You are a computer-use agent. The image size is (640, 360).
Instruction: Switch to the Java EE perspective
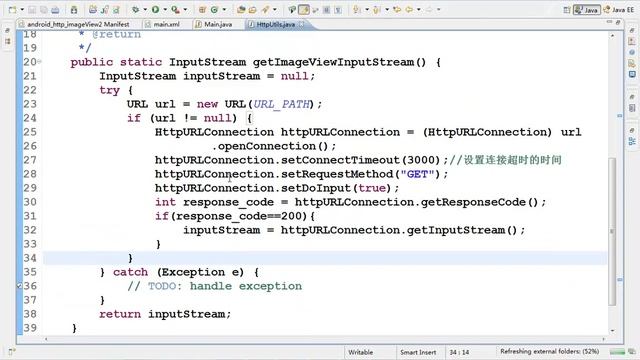click(x=619, y=9)
